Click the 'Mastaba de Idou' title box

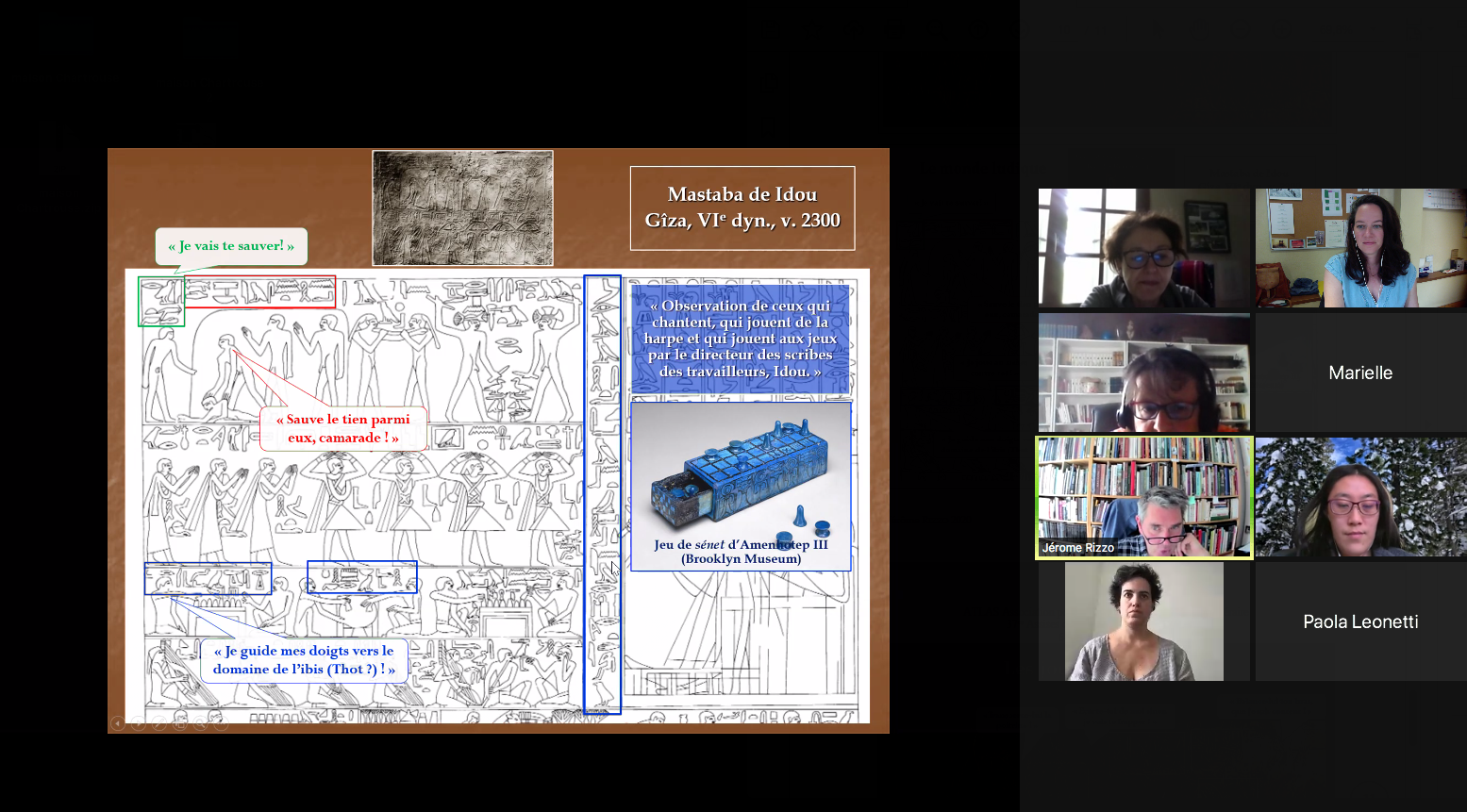pyautogui.click(x=742, y=208)
